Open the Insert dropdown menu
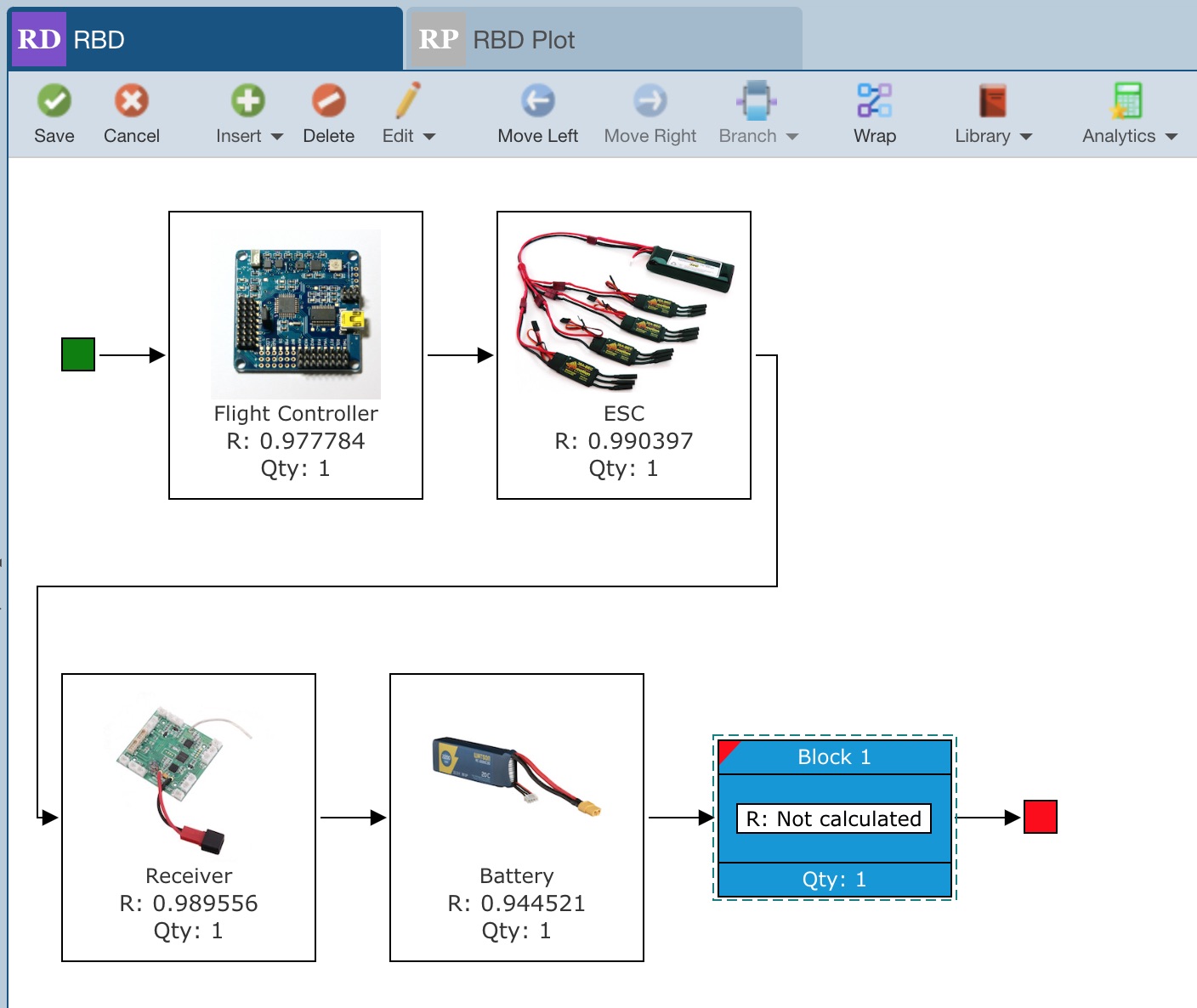The image size is (1197, 1008). coord(276,136)
